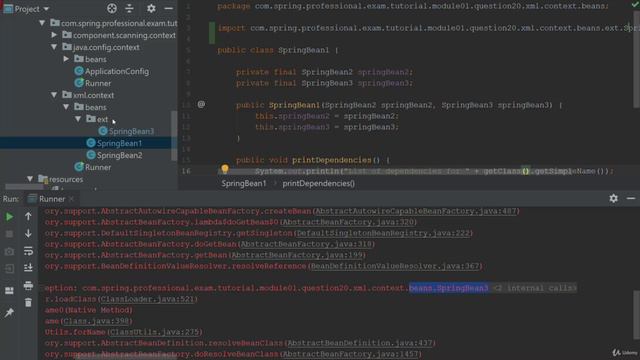Click the print console icon
Screen dimensions: 640x360
28,285
